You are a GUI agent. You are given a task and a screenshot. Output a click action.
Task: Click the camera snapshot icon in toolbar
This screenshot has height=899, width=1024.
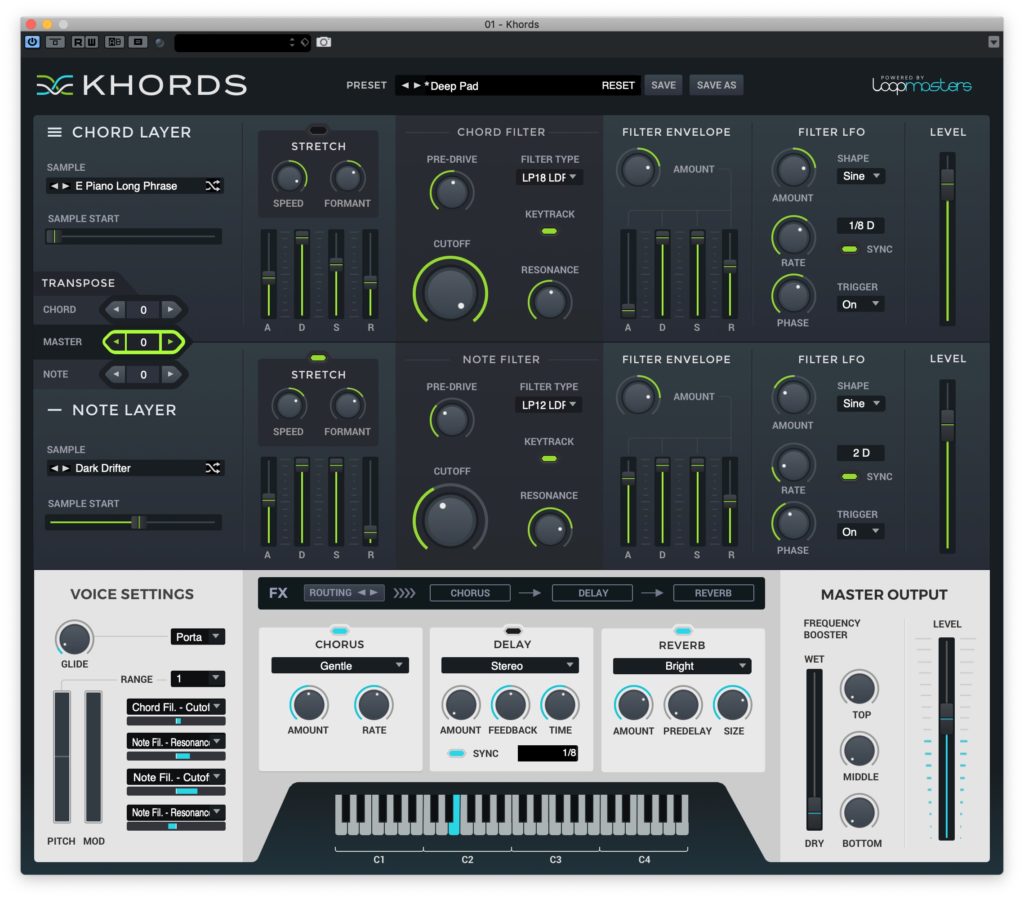tap(324, 42)
